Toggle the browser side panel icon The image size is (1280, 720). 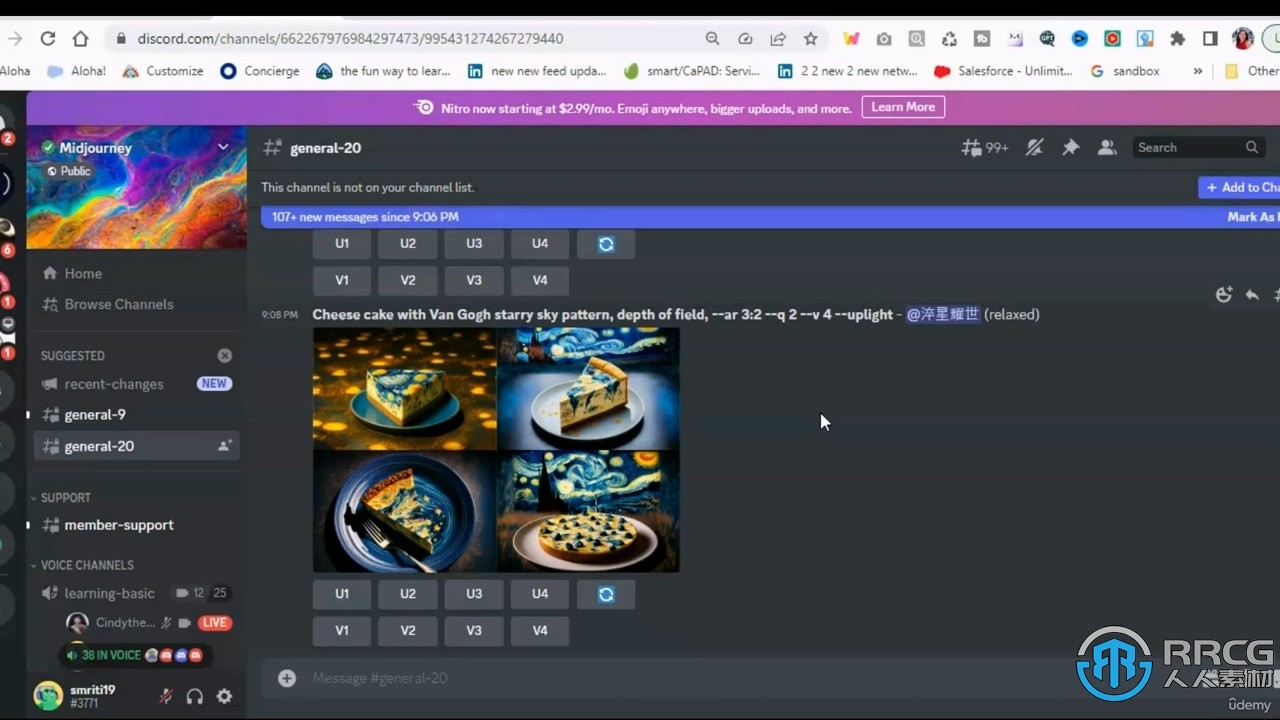(1210, 39)
